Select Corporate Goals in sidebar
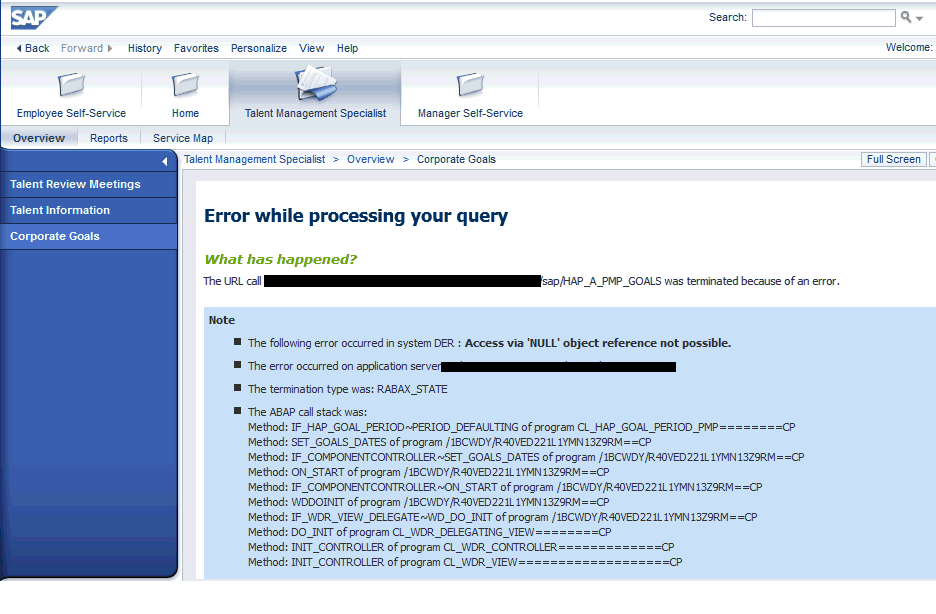 (88, 236)
